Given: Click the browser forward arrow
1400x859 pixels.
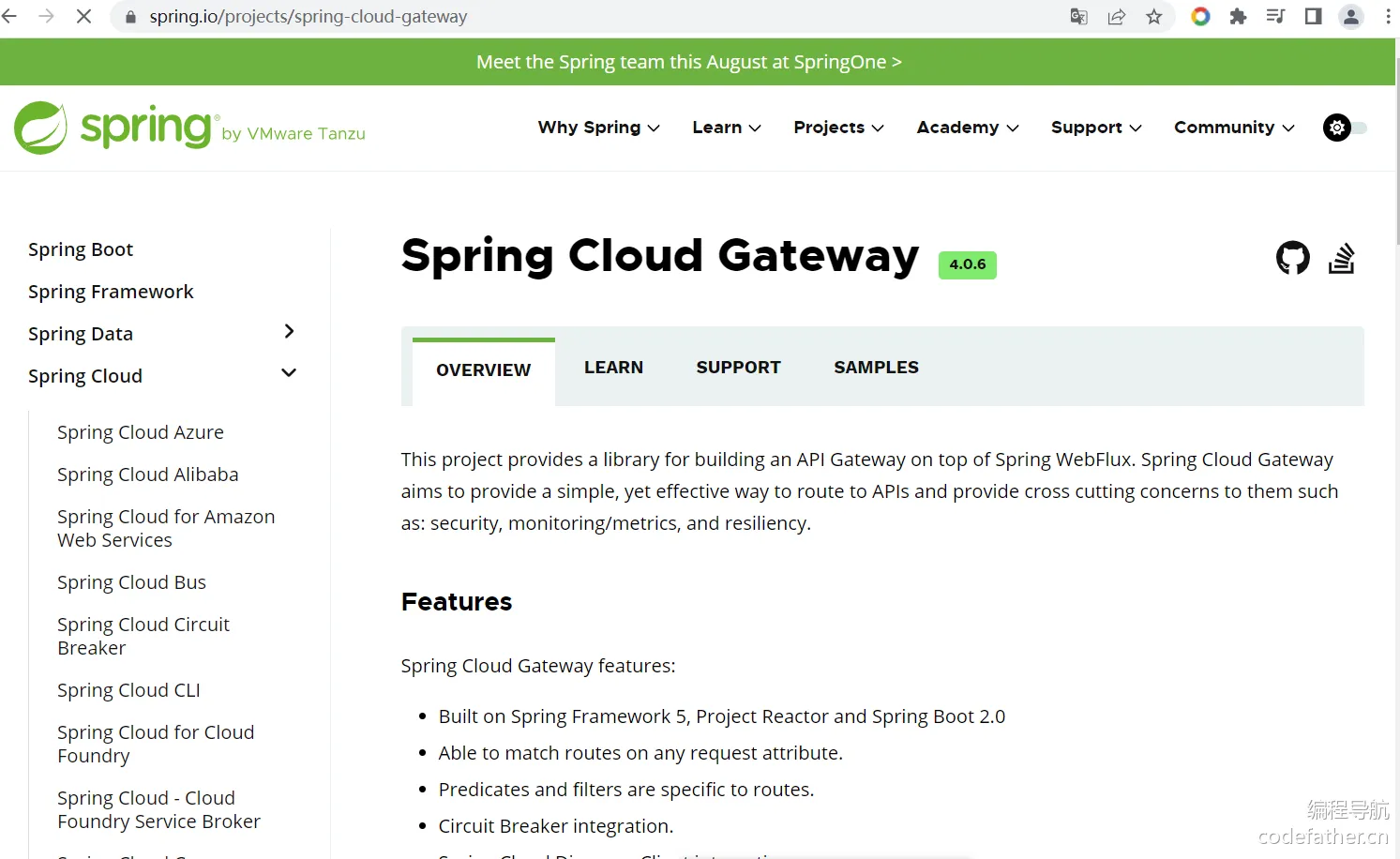Looking at the screenshot, I should [46, 16].
